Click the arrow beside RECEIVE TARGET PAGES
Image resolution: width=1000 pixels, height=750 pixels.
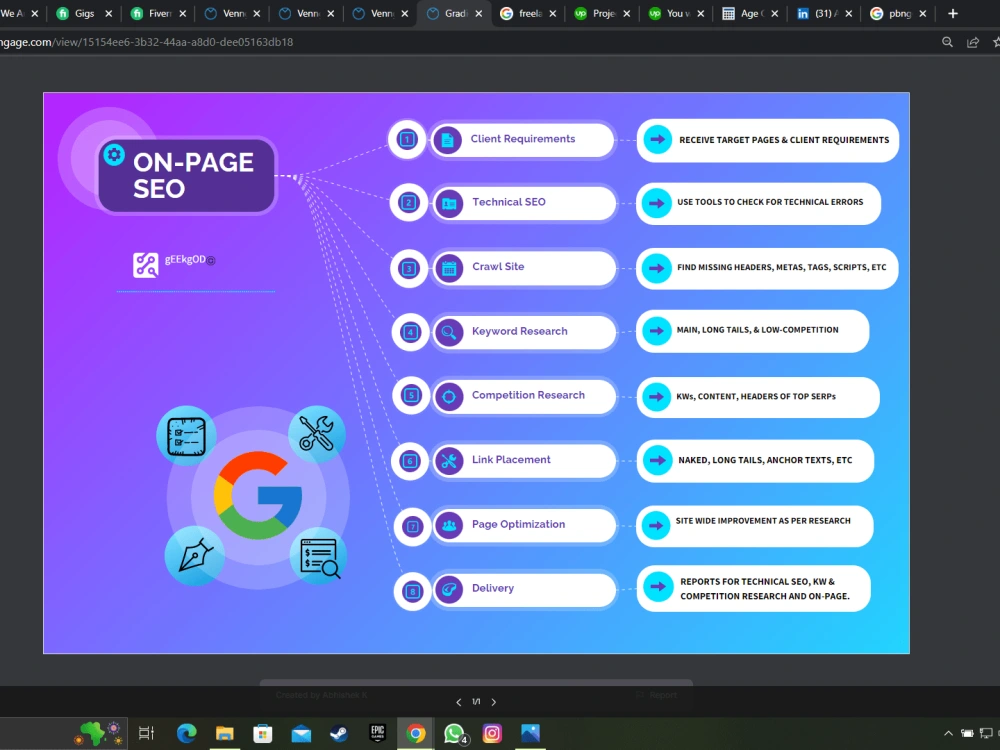[x=658, y=140]
